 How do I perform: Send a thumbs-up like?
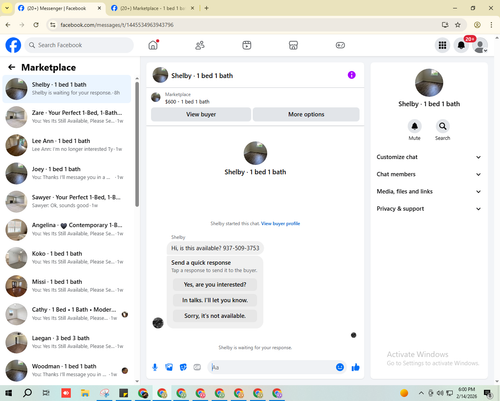[356, 367]
